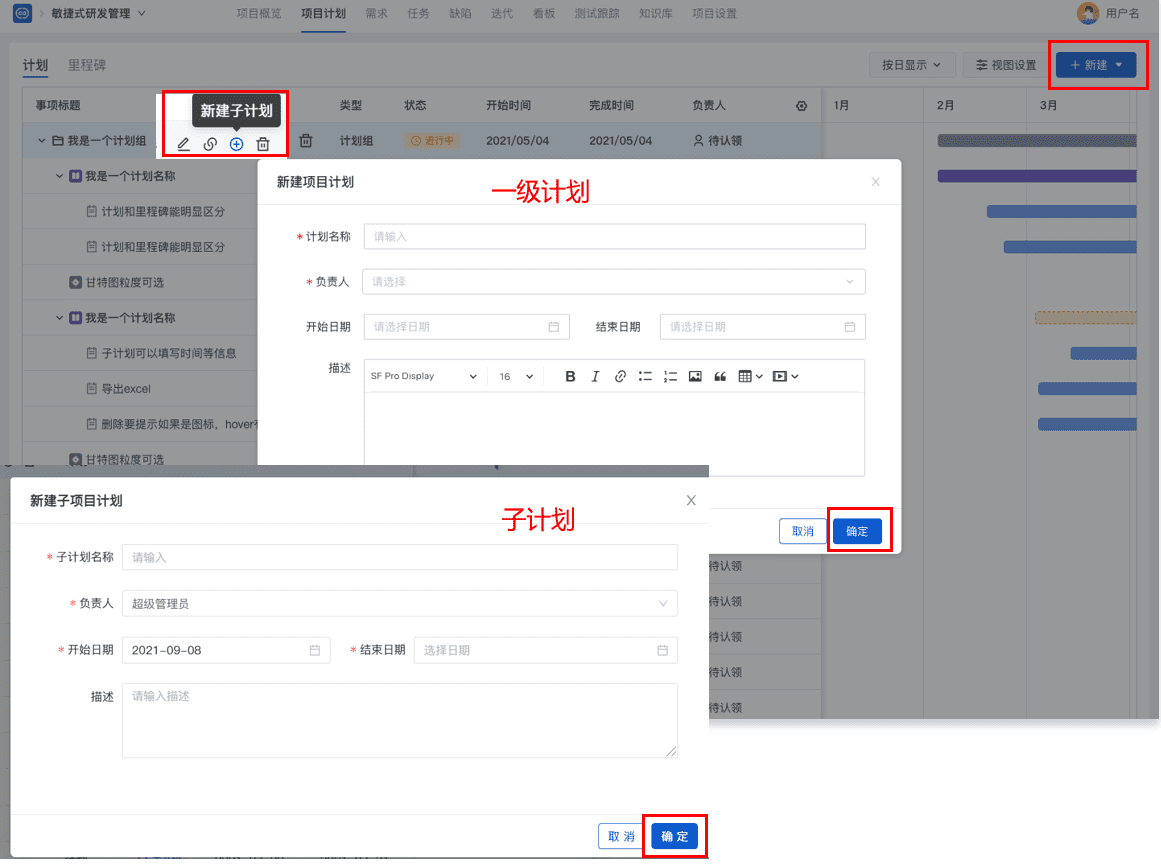
Task: Click the 进行中 status badge
Action: click(432, 141)
